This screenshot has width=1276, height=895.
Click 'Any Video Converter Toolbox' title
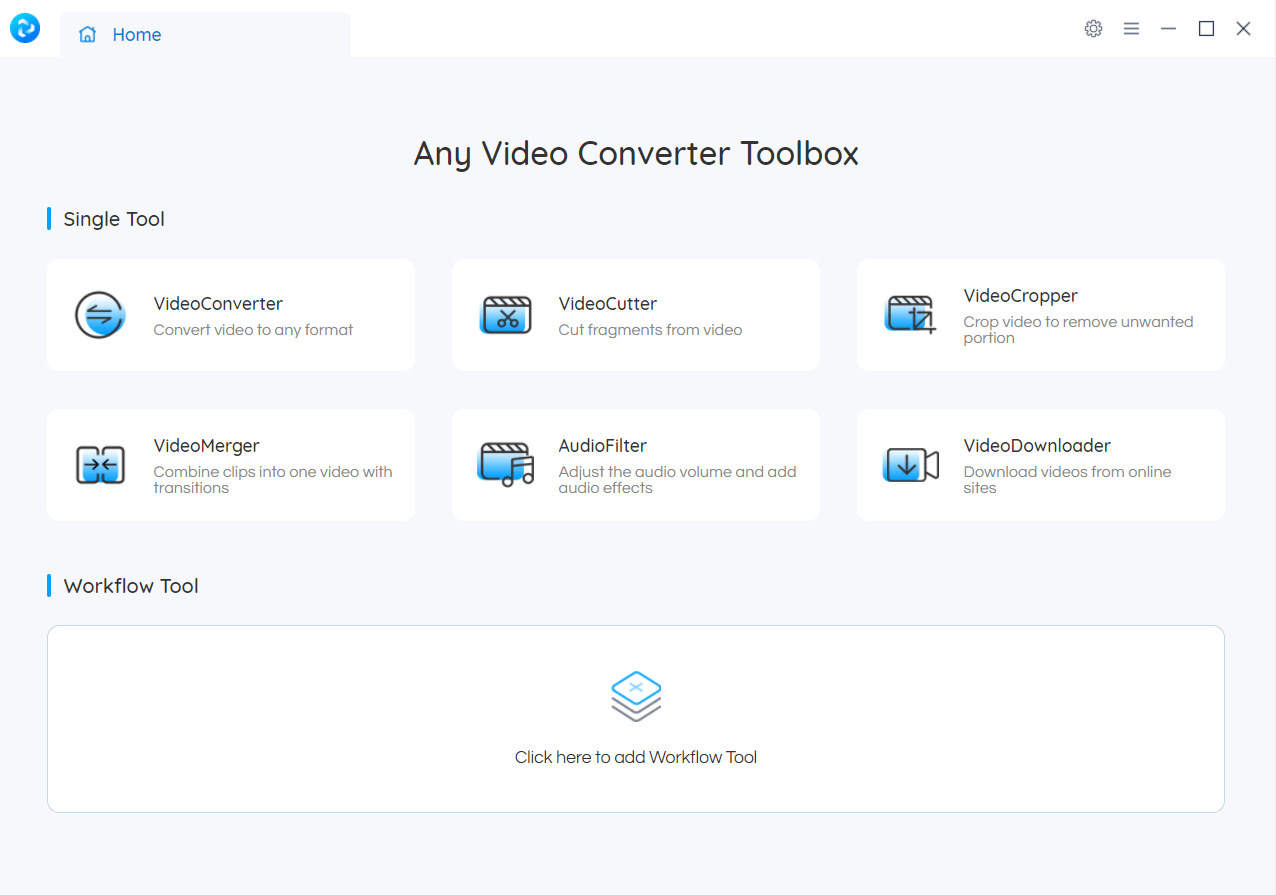click(x=636, y=154)
